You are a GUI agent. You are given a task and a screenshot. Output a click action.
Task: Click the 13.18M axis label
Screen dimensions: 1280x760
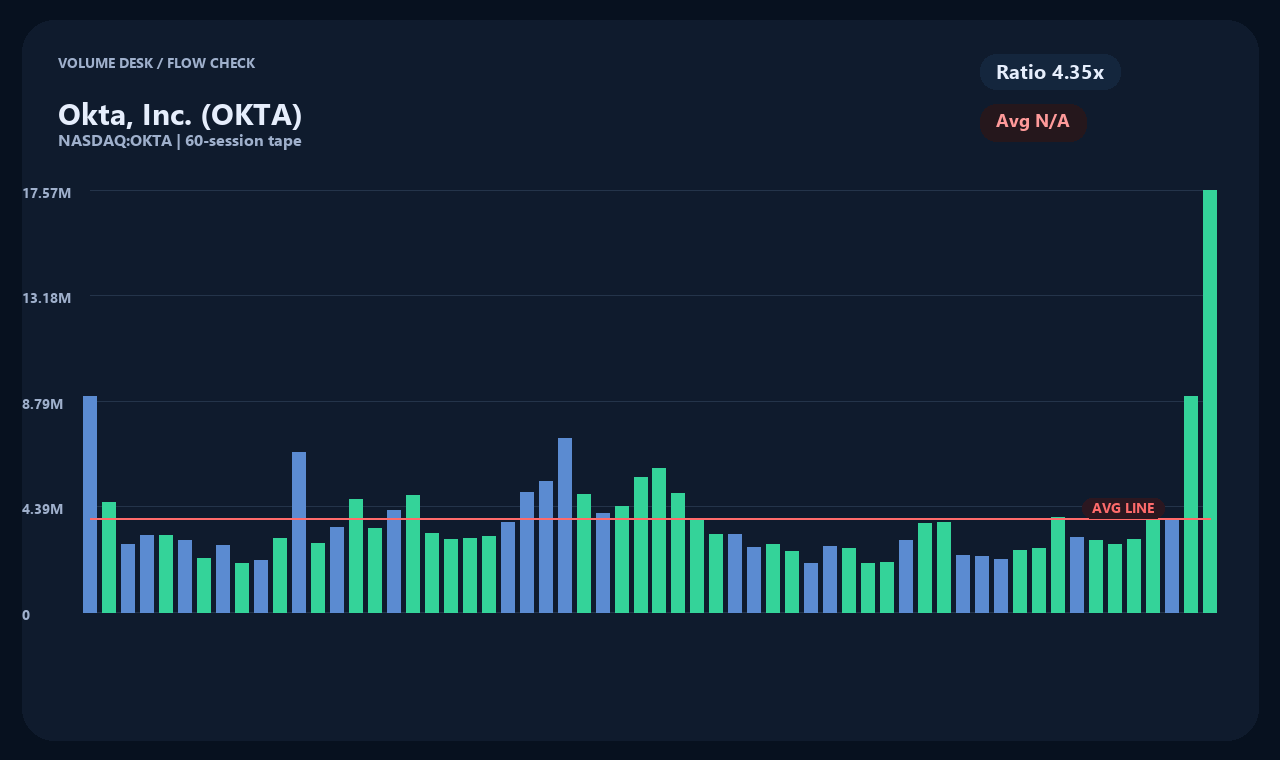point(47,298)
